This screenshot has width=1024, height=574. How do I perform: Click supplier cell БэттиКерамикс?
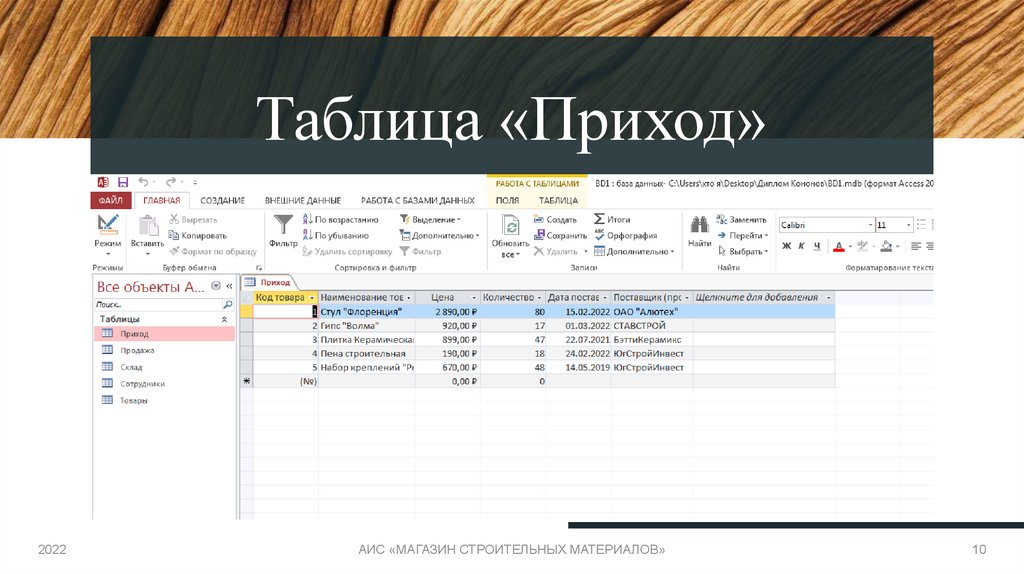(x=652, y=340)
